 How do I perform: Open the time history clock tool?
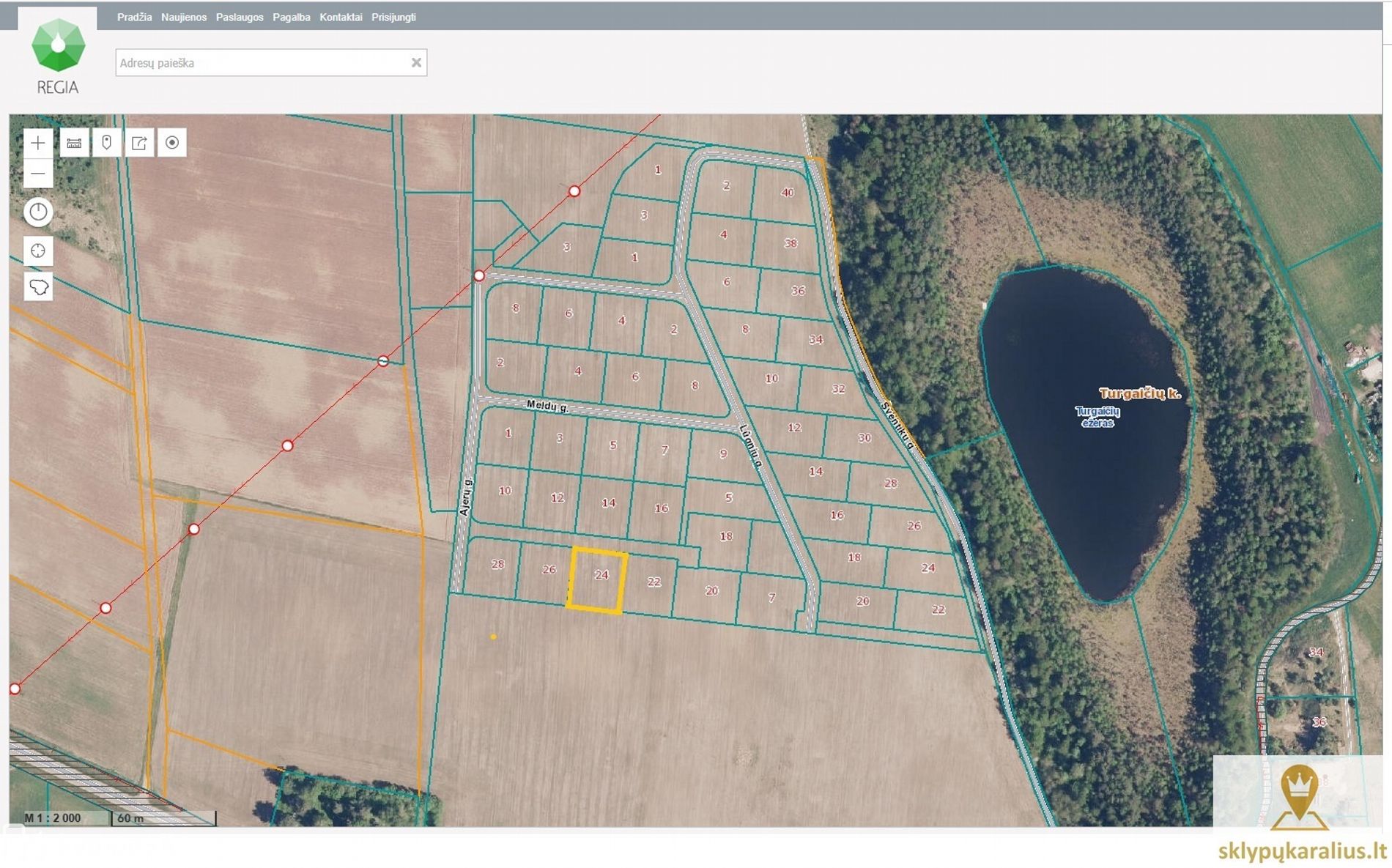(x=38, y=212)
